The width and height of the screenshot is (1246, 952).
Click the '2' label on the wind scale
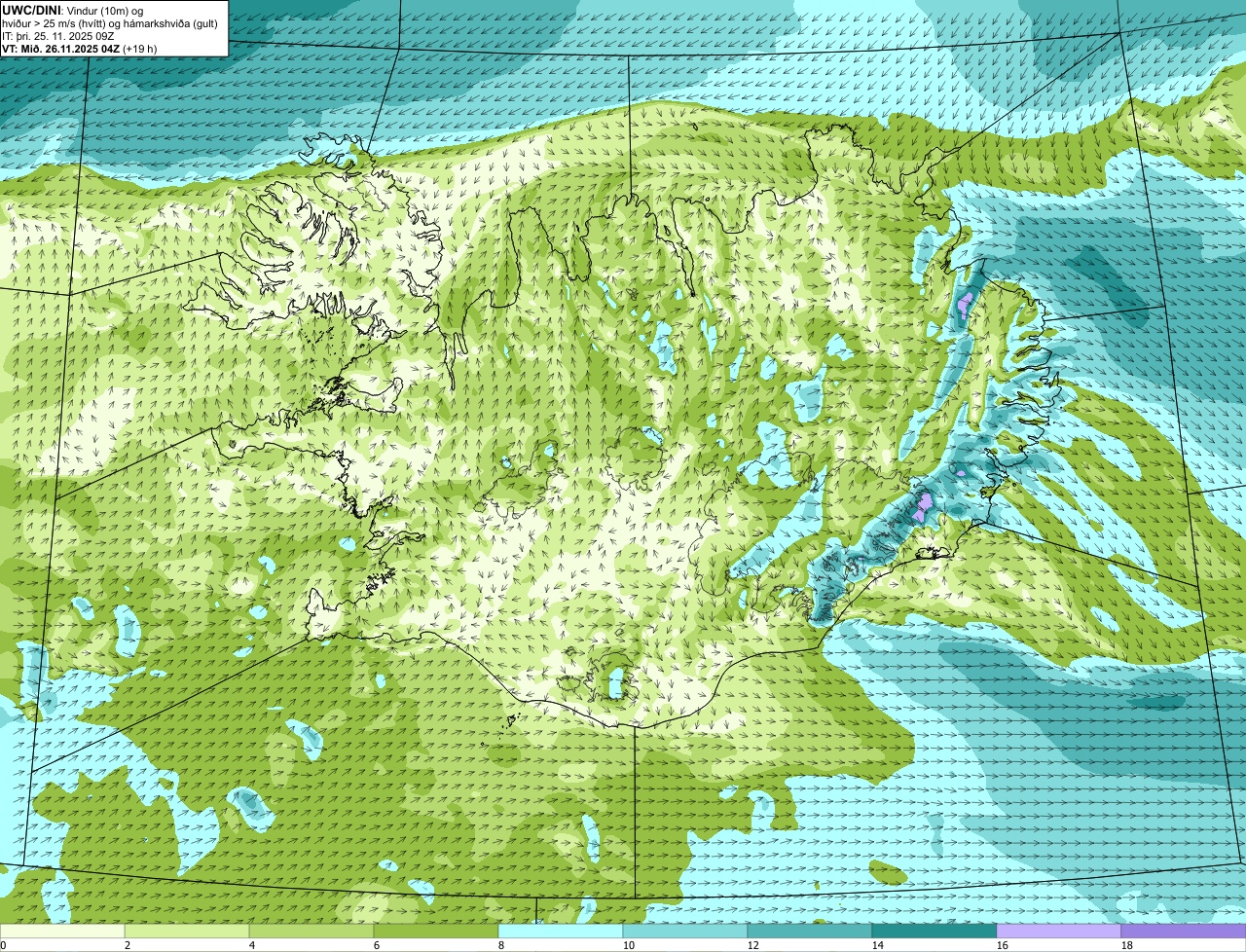[128, 945]
